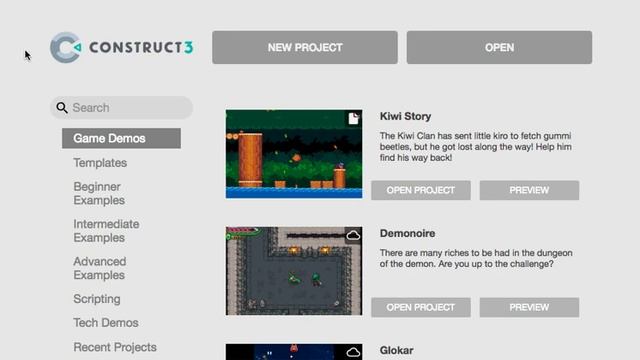Browse the Tech Demos category
Image resolution: width=640 pixels, height=360 pixels.
106,323
